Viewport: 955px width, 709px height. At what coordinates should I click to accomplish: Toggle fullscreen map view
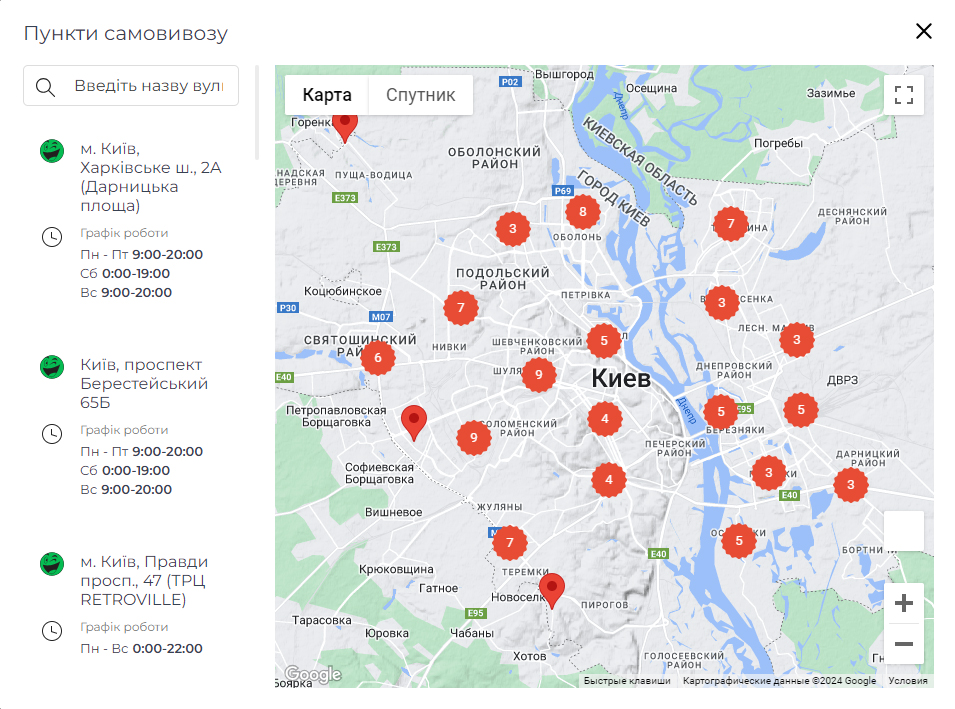click(x=904, y=95)
